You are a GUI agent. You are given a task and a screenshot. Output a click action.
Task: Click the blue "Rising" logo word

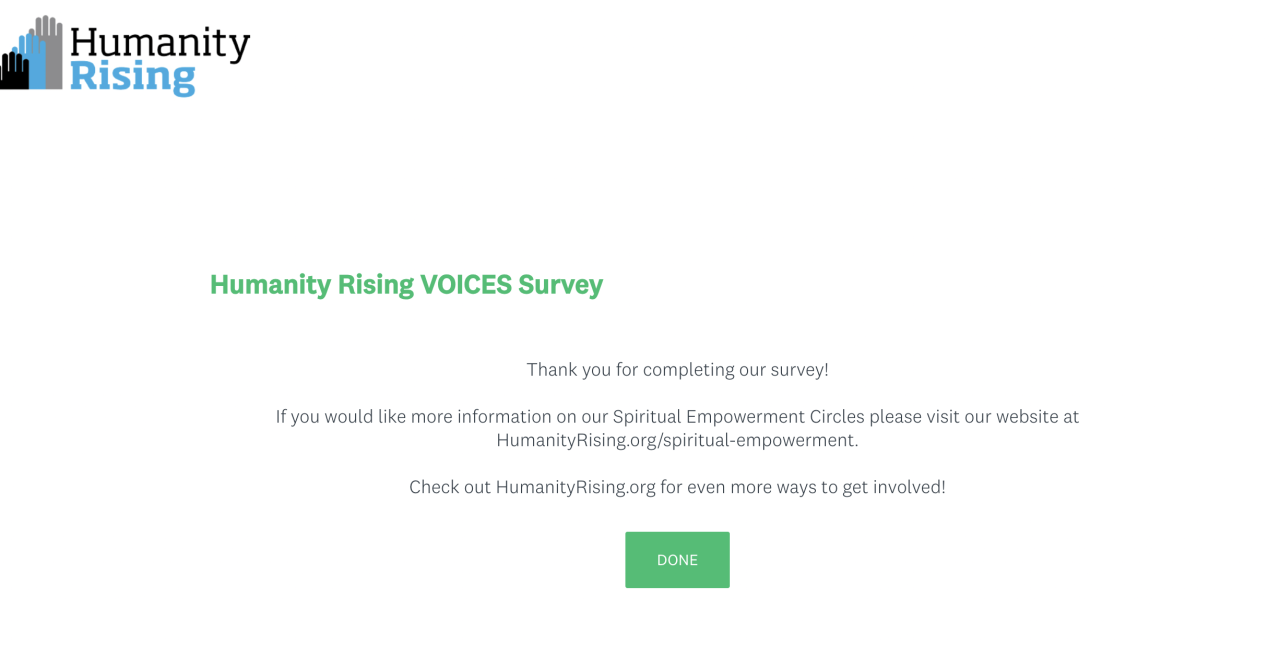click(132, 77)
